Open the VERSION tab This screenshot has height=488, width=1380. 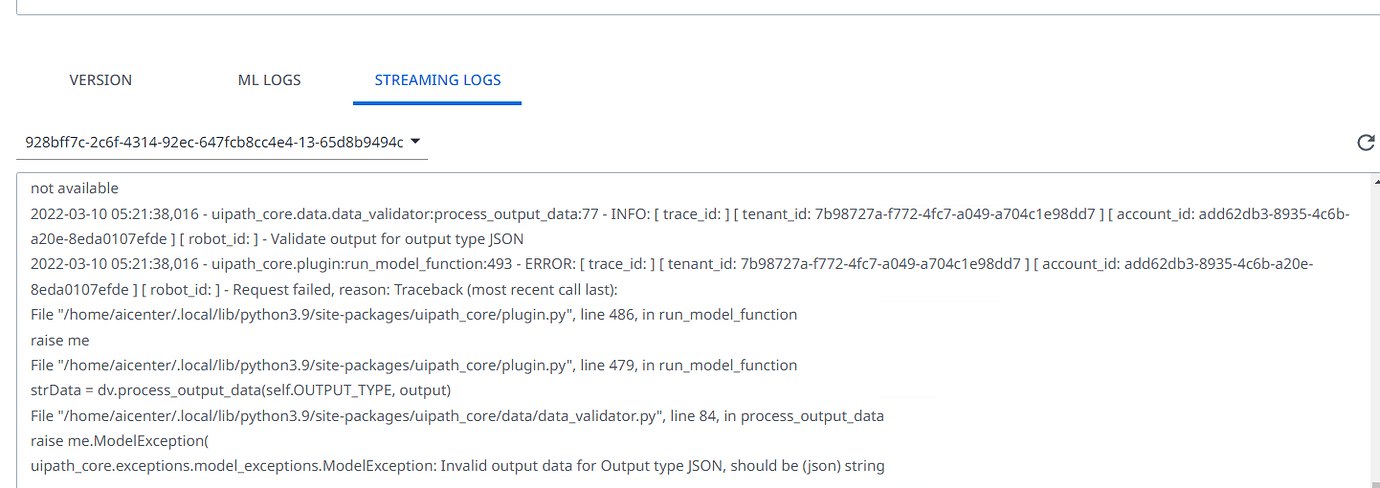click(x=100, y=80)
